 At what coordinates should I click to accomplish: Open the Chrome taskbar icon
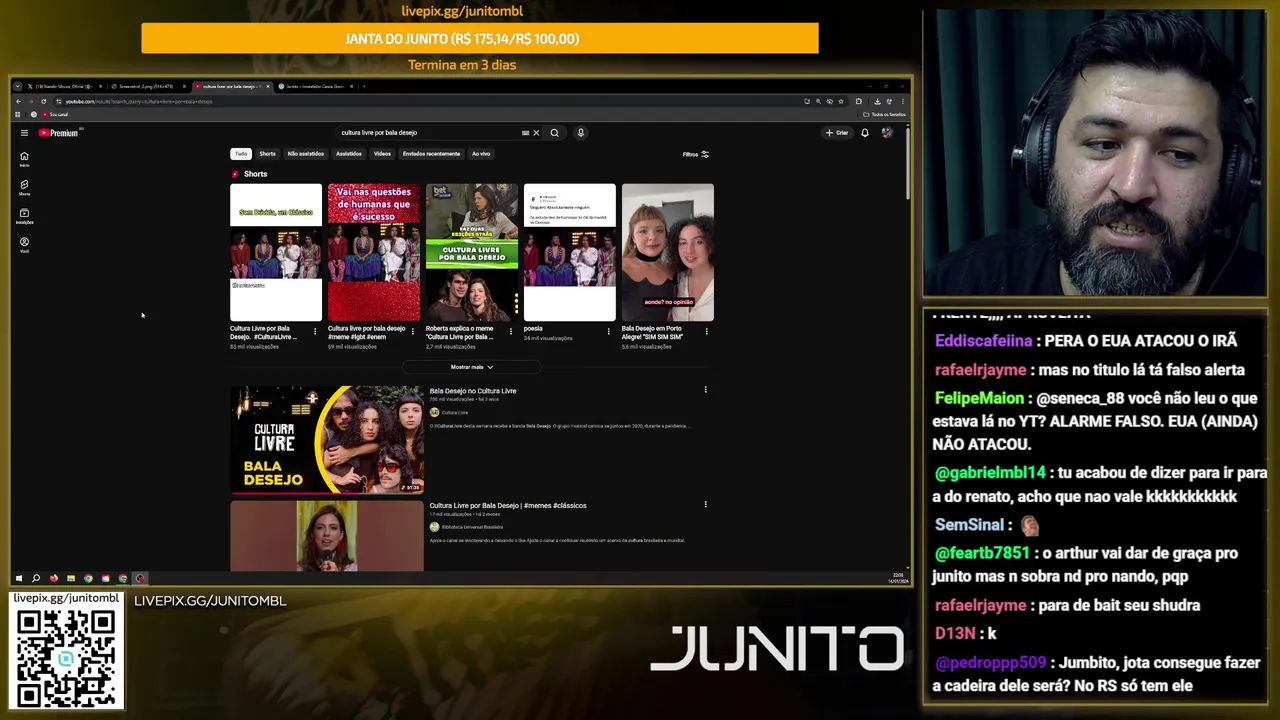pos(88,578)
